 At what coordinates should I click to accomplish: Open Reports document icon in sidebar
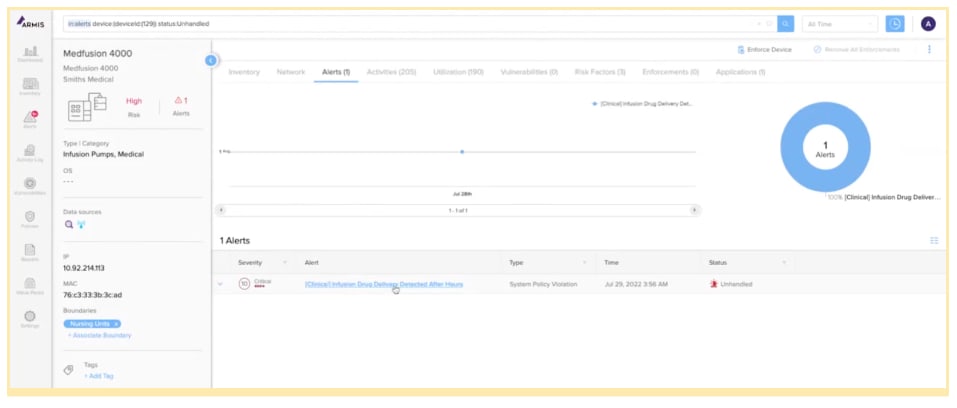click(30, 252)
